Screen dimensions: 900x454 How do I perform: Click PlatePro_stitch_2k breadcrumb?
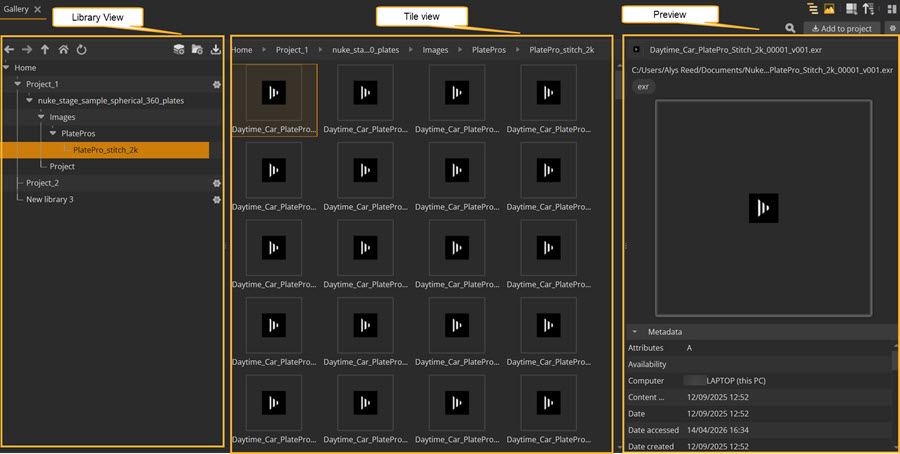[562, 50]
